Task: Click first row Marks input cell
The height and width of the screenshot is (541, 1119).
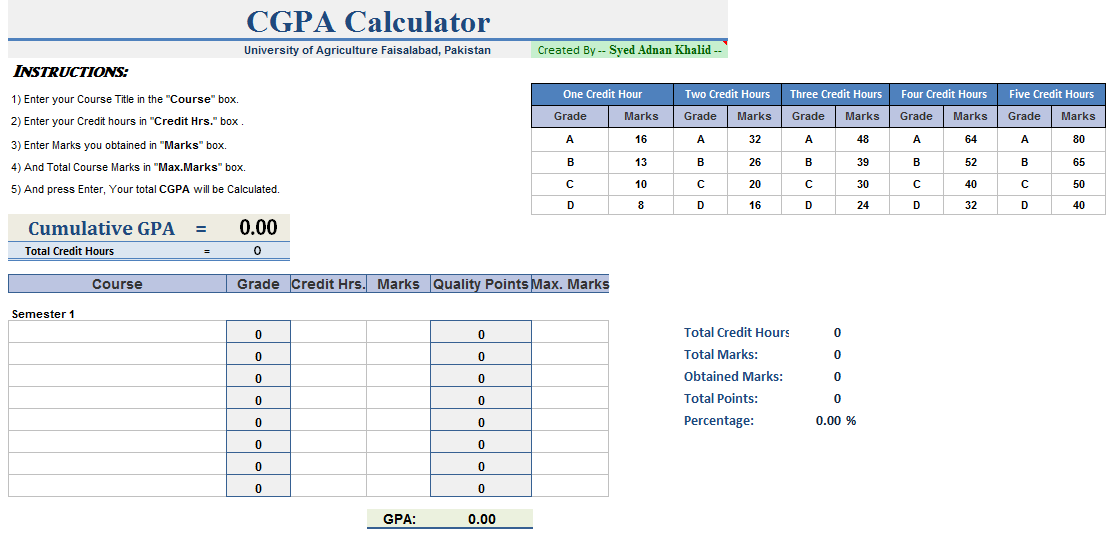Action: click(x=398, y=332)
